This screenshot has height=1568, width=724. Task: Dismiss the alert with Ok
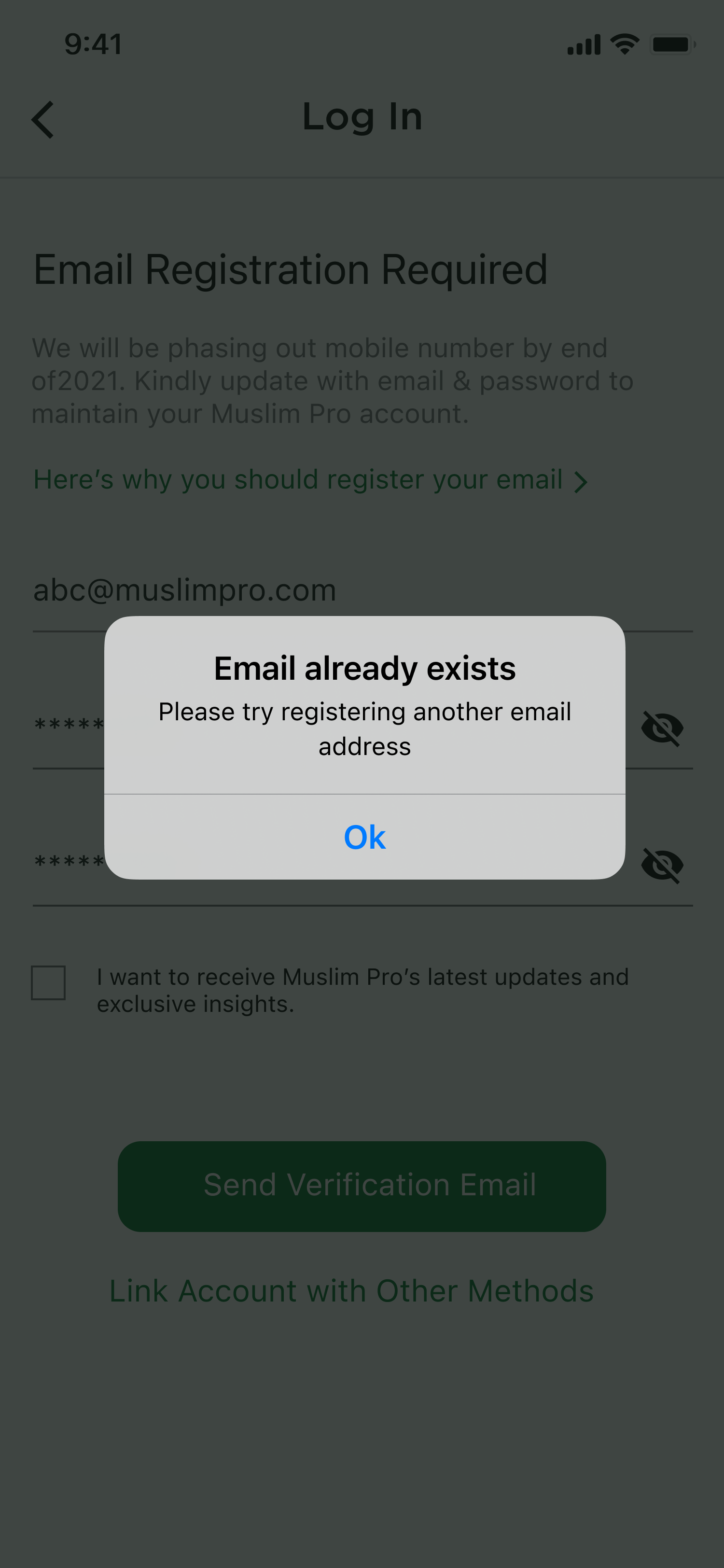(x=364, y=837)
